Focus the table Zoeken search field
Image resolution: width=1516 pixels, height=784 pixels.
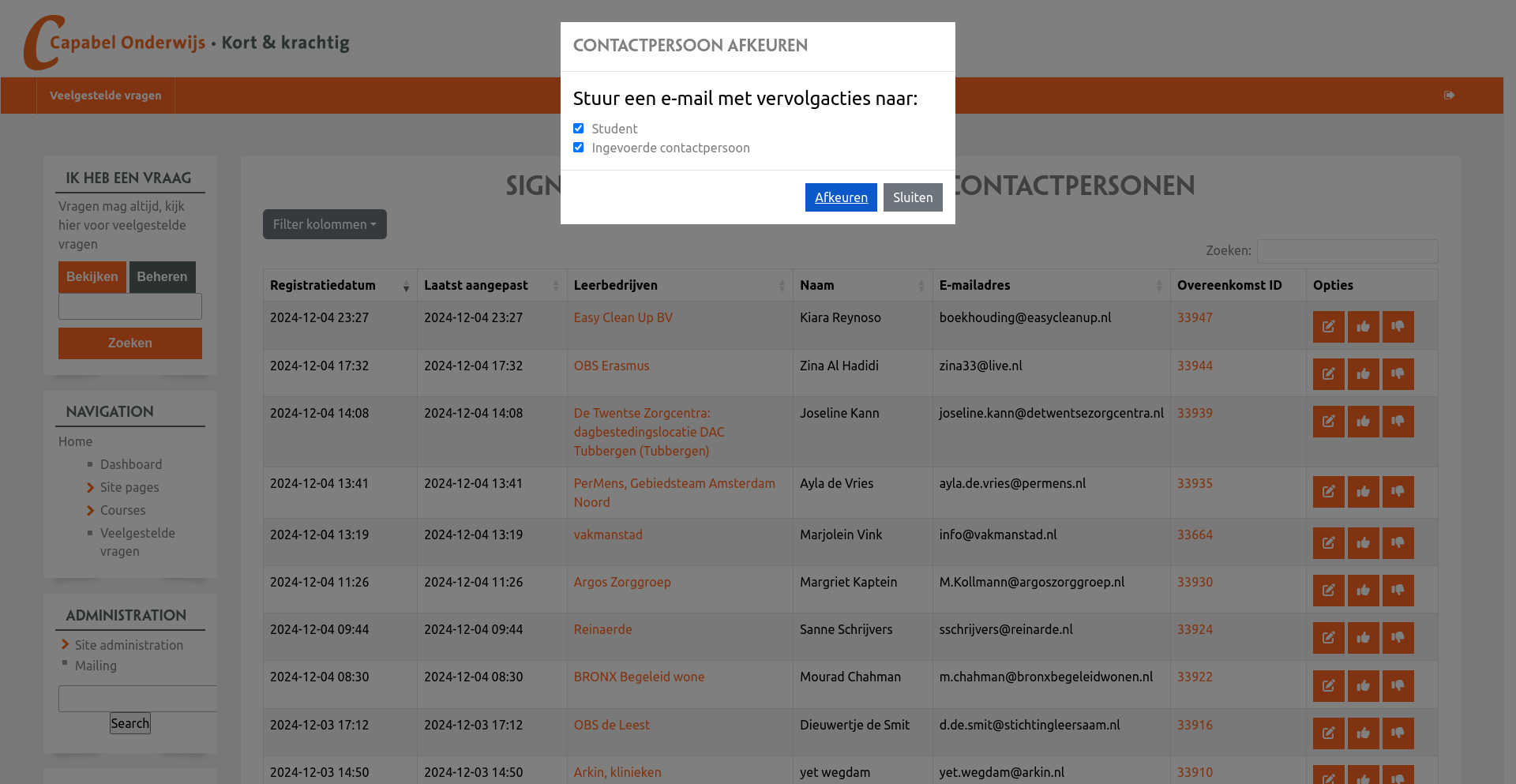pyautogui.click(x=1347, y=251)
